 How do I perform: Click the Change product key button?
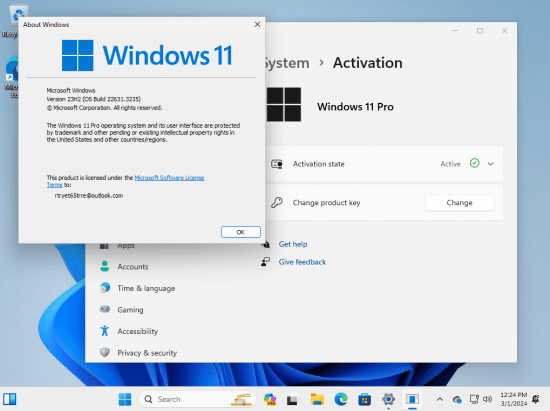(459, 203)
